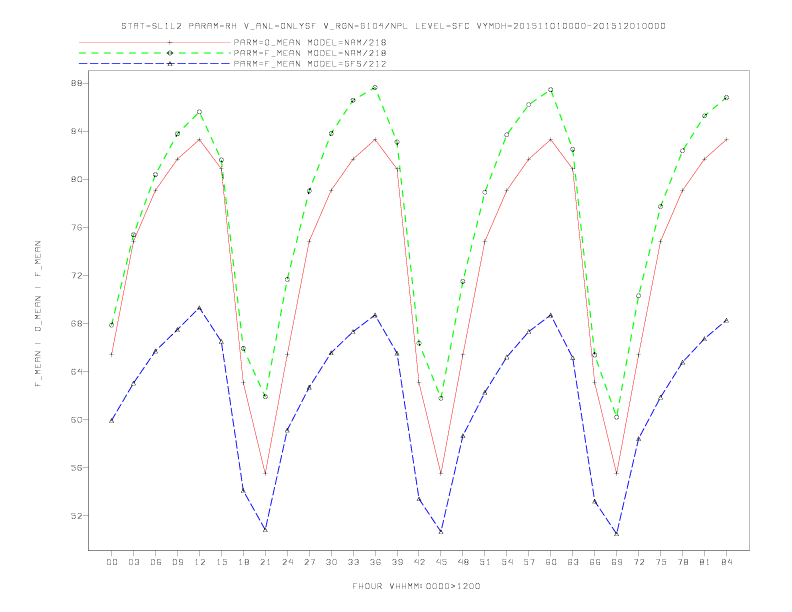The image size is (792, 612).
Task: Click x-axis tick label 21
Action: pyautogui.click(x=265, y=562)
